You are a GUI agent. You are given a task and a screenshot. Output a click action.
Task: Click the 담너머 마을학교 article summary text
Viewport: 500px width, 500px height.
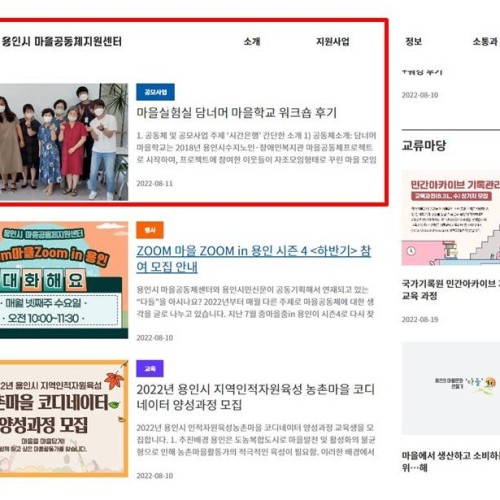click(x=256, y=148)
